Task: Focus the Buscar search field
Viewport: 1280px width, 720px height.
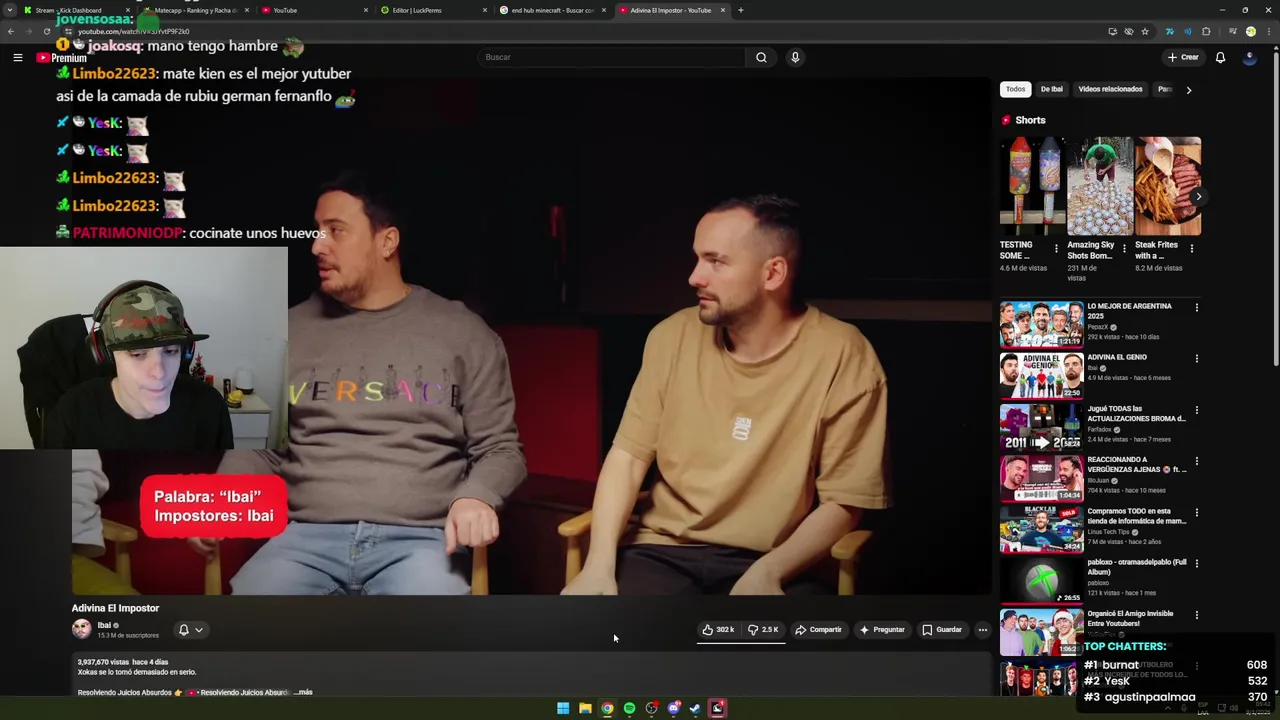Action: coord(612,57)
